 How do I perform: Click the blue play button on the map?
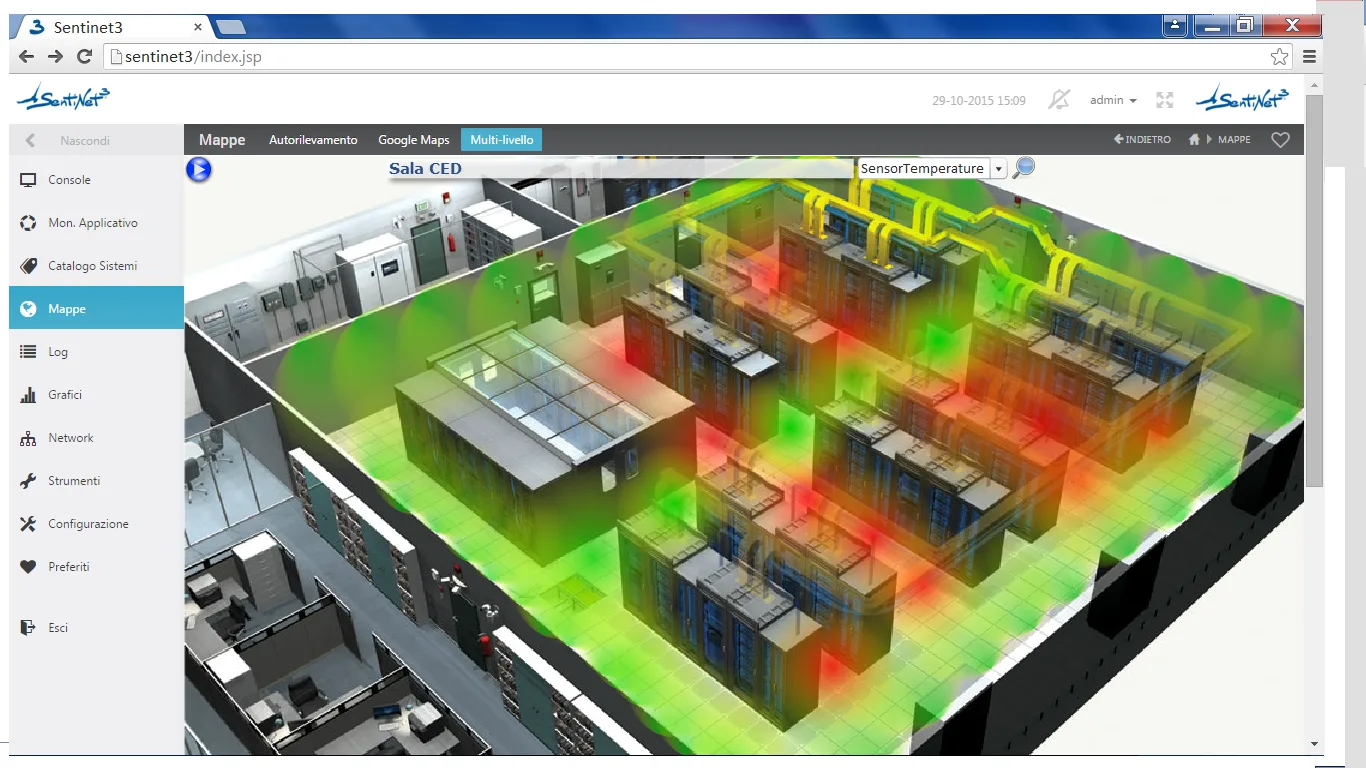click(199, 170)
